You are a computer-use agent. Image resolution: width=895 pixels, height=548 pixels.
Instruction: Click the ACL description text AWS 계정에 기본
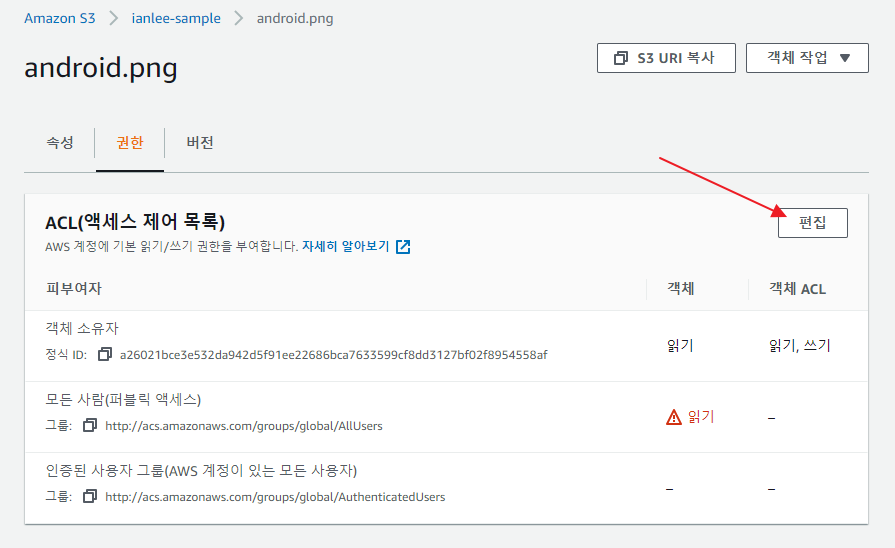pyautogui.click(x=171, y=247)
